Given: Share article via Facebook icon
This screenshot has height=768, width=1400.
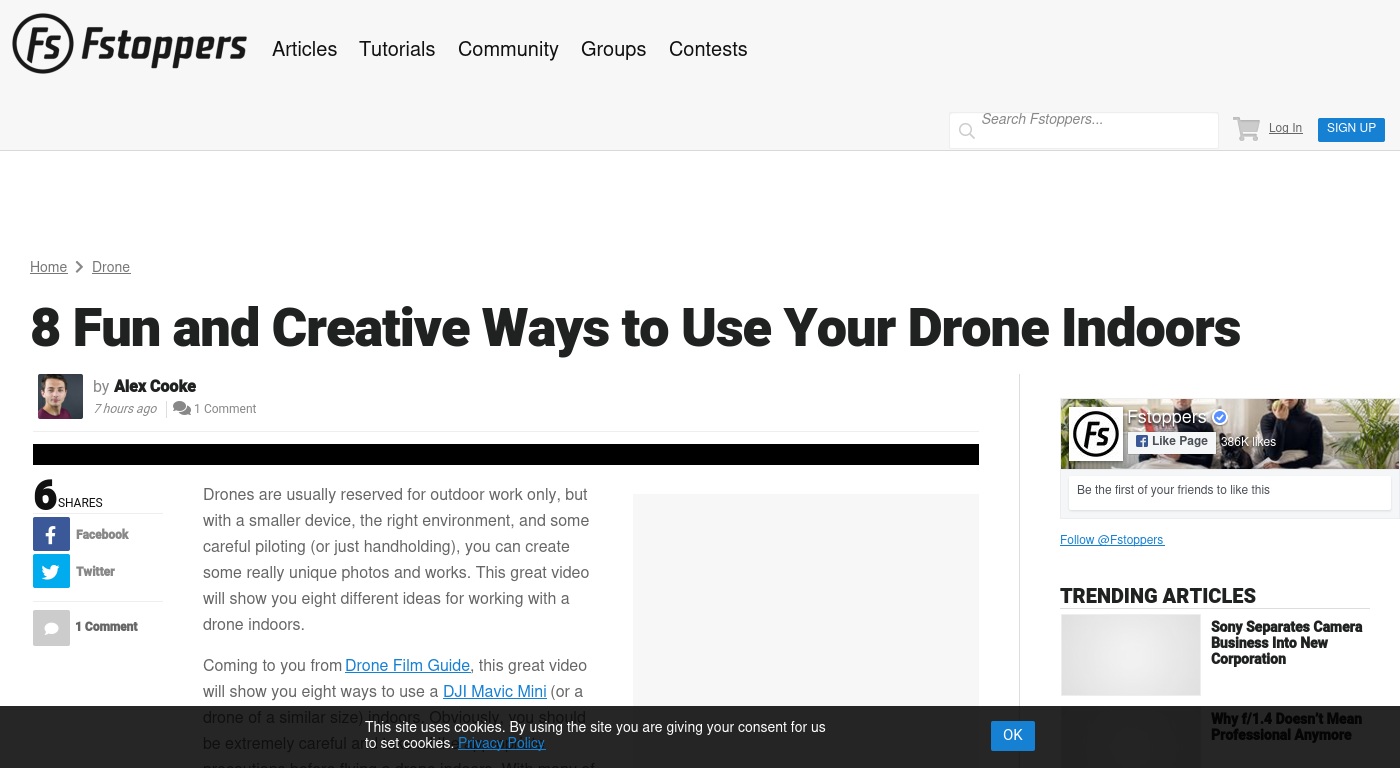Looking at the screenshot, I should tap(51, 534).
